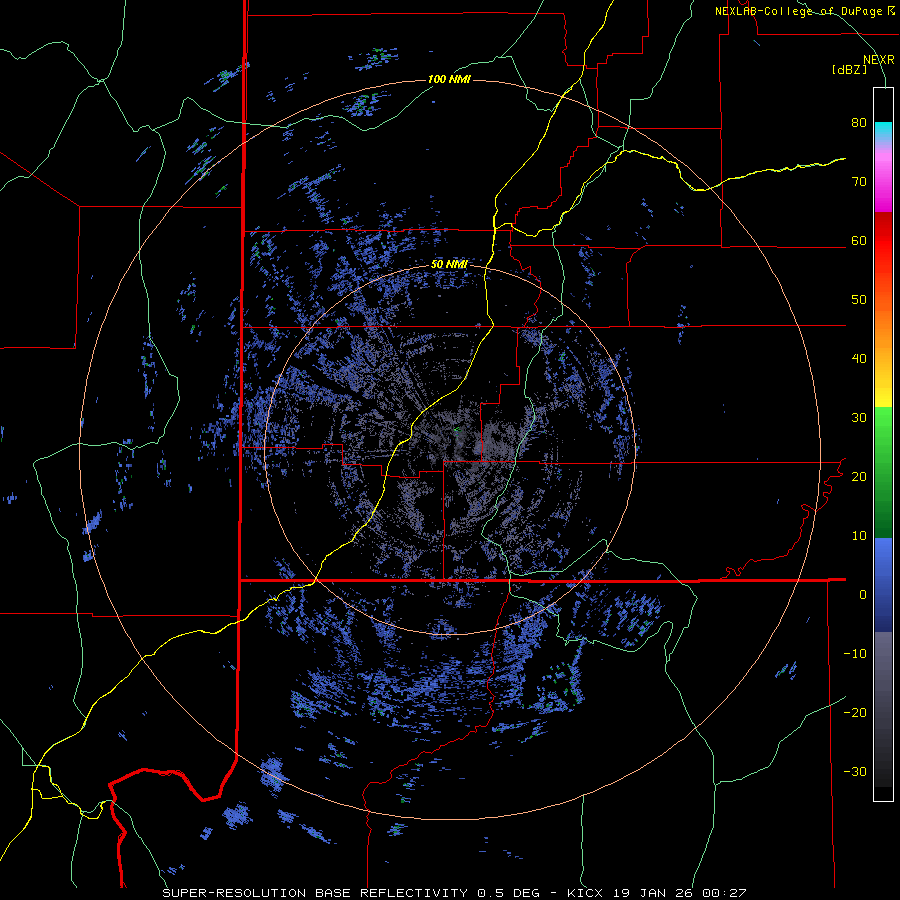Click the -10 value on the dBZ scale
This screenshot has width=900, height=900.
pyautogui.click(x=855, y=654)
